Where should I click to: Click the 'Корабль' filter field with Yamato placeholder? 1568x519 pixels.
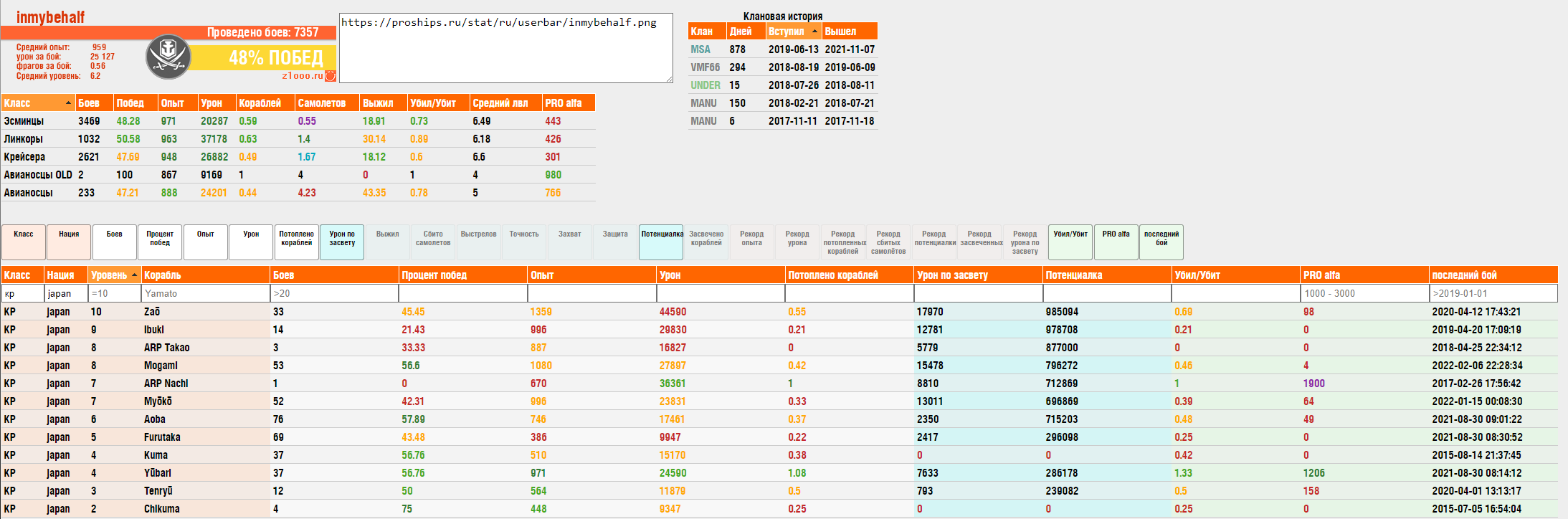[205, 293]
